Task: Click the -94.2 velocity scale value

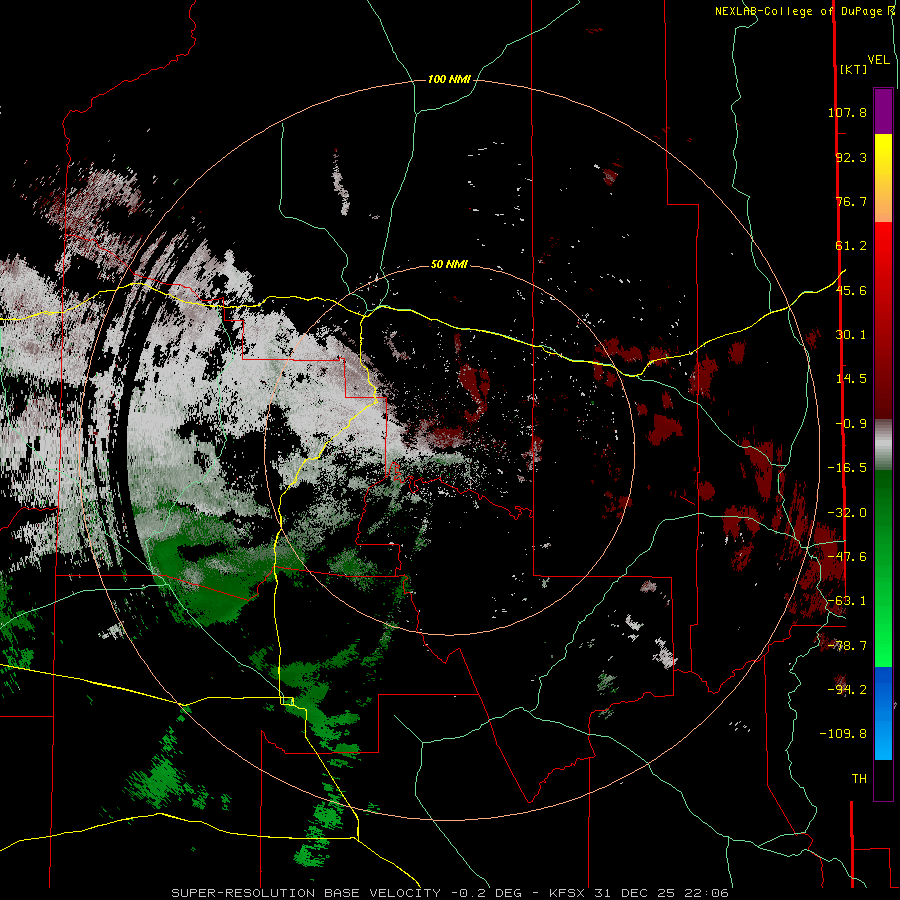Action: click(x=847, y=690)
